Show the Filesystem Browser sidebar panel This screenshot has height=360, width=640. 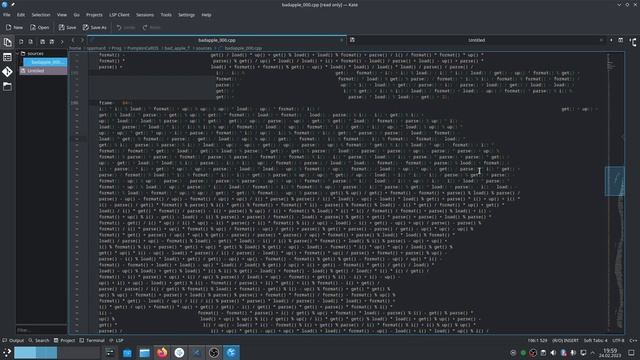coord(7,87)
